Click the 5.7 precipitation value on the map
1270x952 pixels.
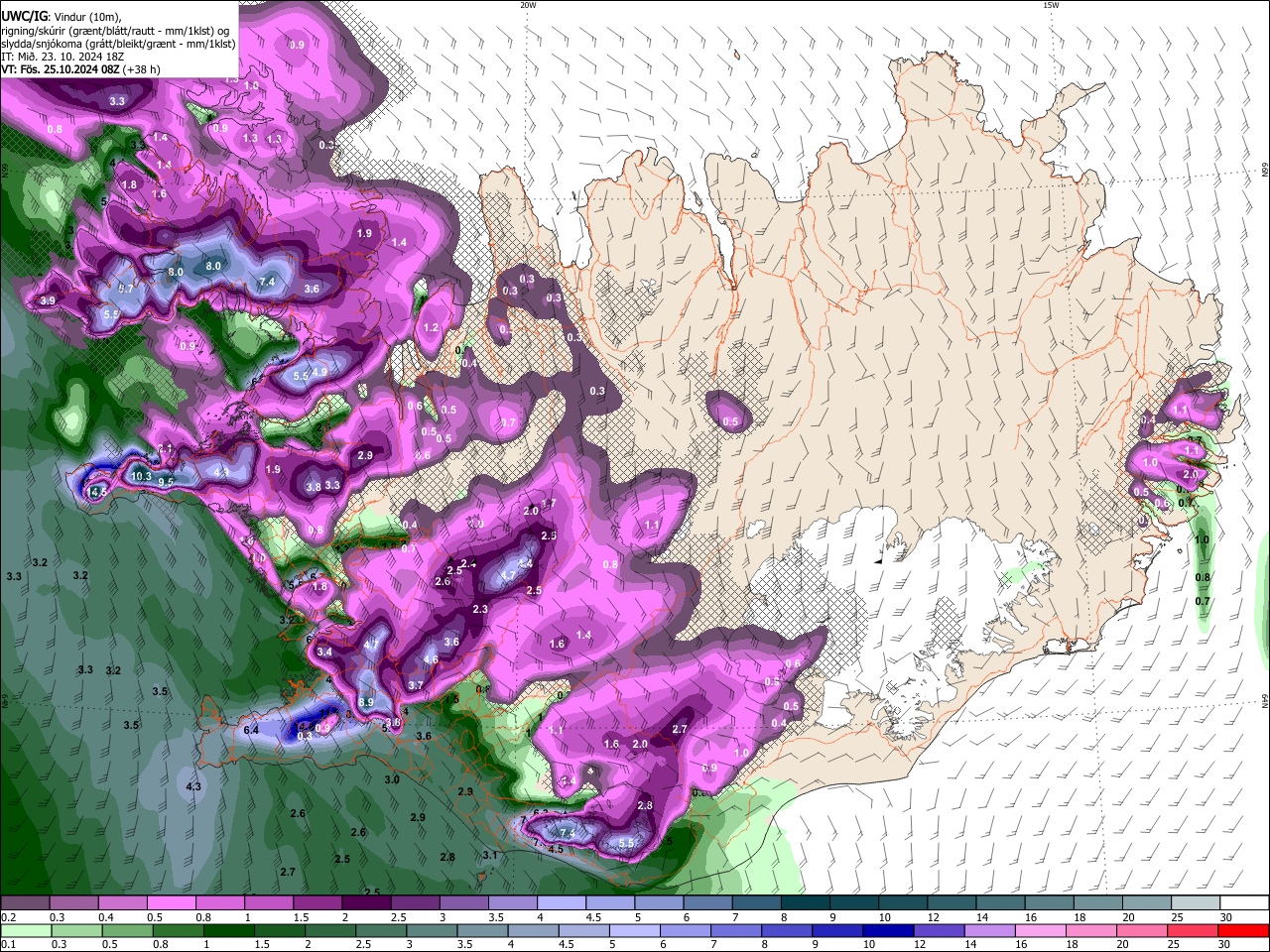coord(126,289)
